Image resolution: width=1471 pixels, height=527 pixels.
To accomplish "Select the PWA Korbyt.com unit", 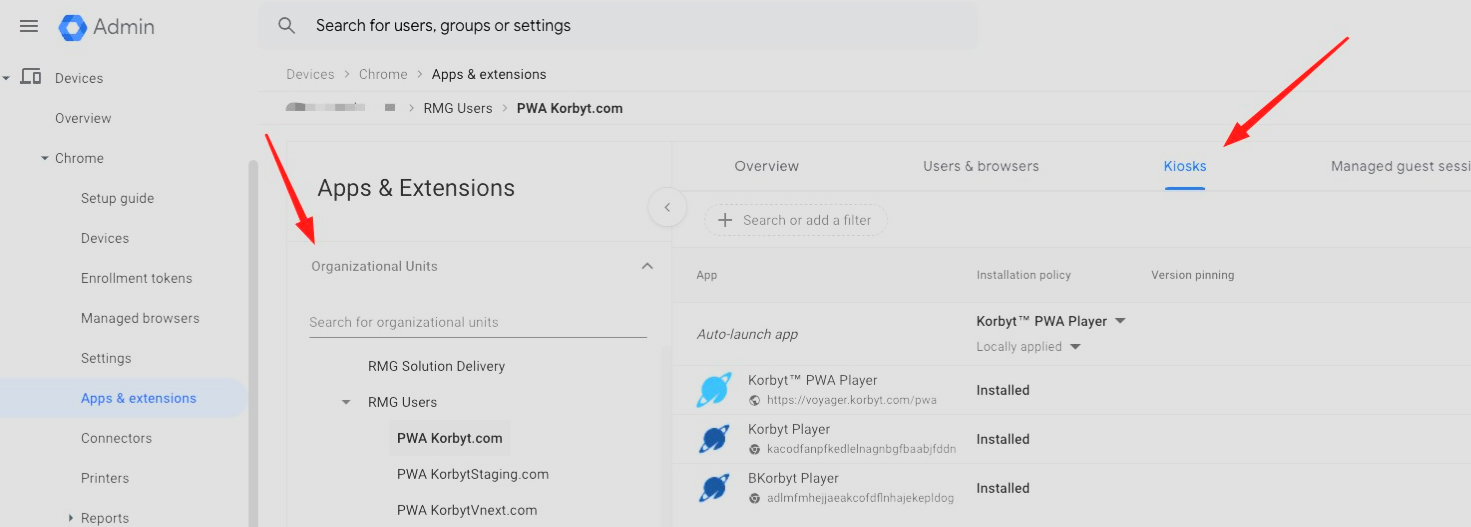I will tap(449, 438).
